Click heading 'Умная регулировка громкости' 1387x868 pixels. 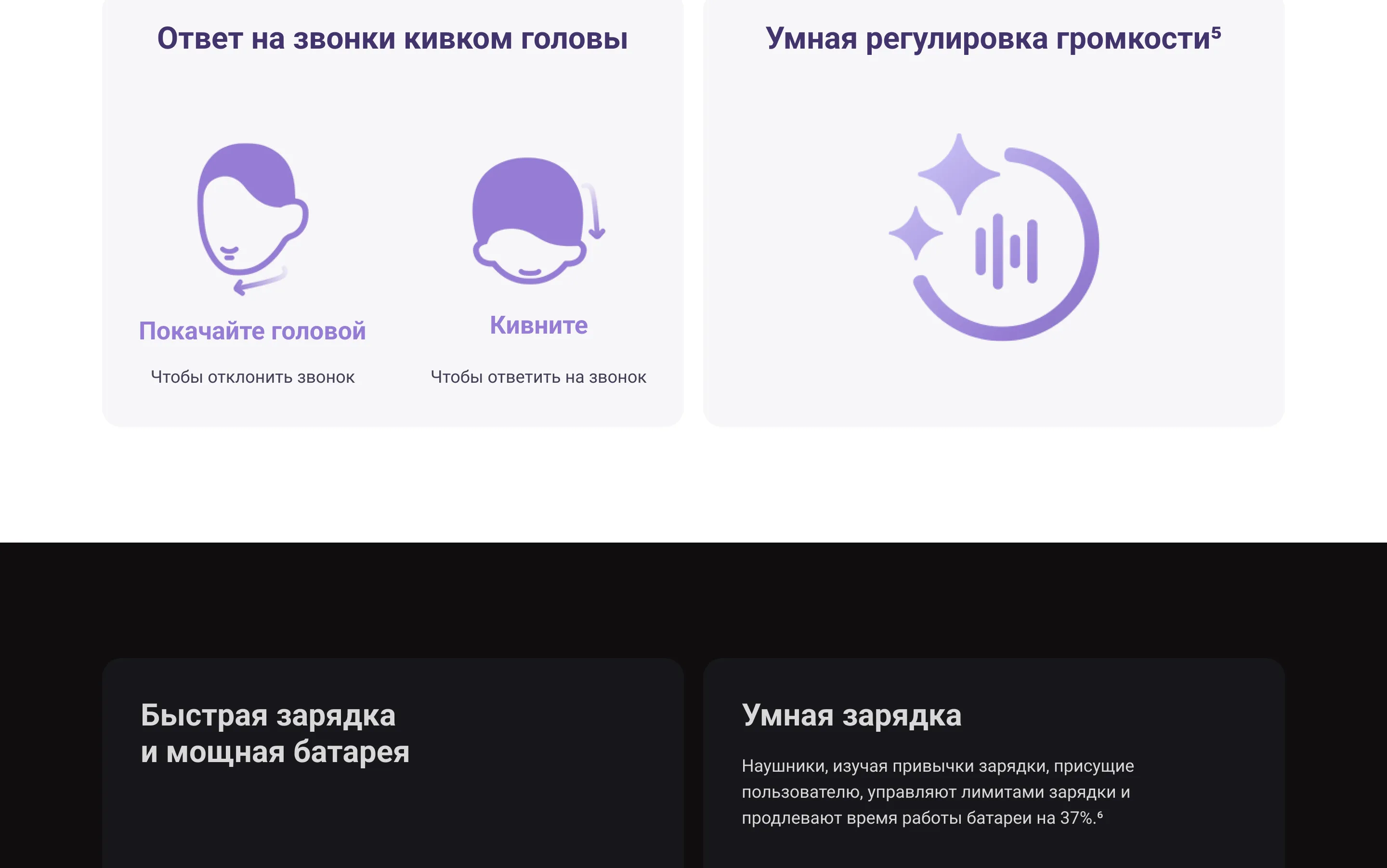pos(987,39)
